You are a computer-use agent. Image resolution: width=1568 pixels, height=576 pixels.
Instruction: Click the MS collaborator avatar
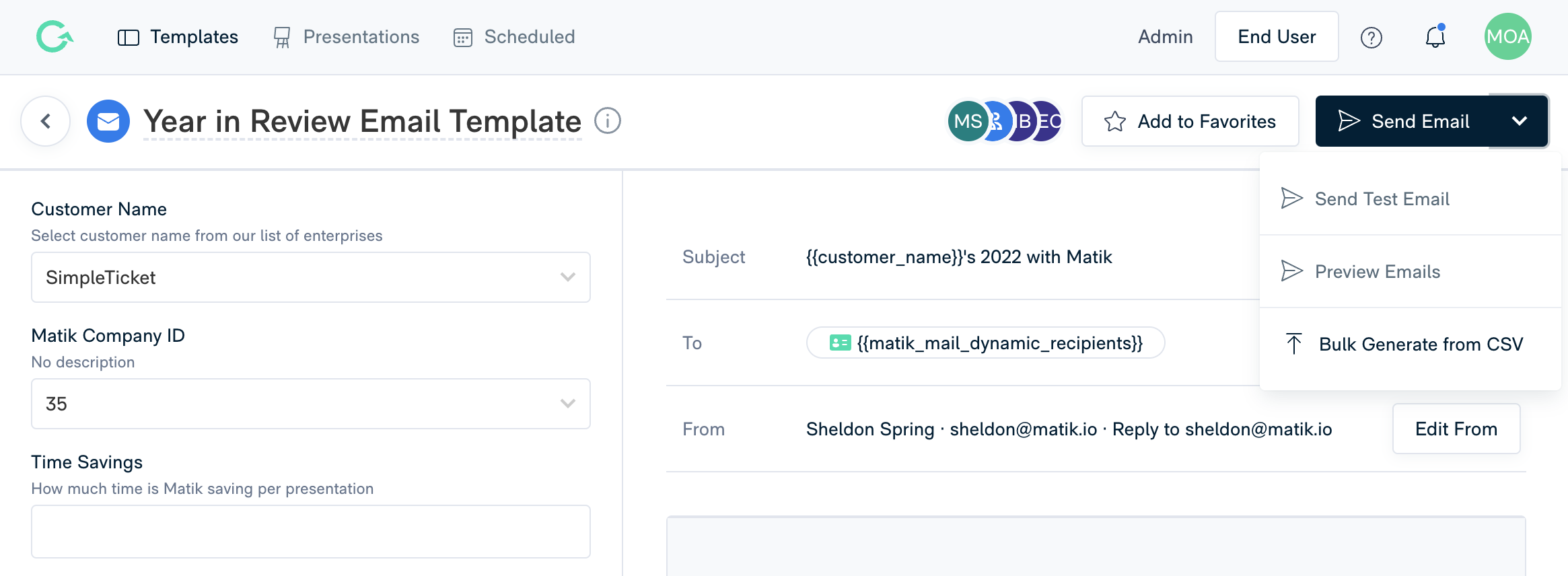click(x=968, y=121)
